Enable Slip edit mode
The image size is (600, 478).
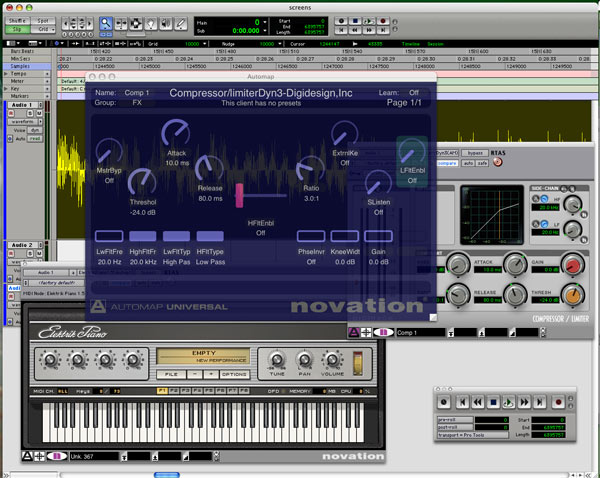[17, 29]
